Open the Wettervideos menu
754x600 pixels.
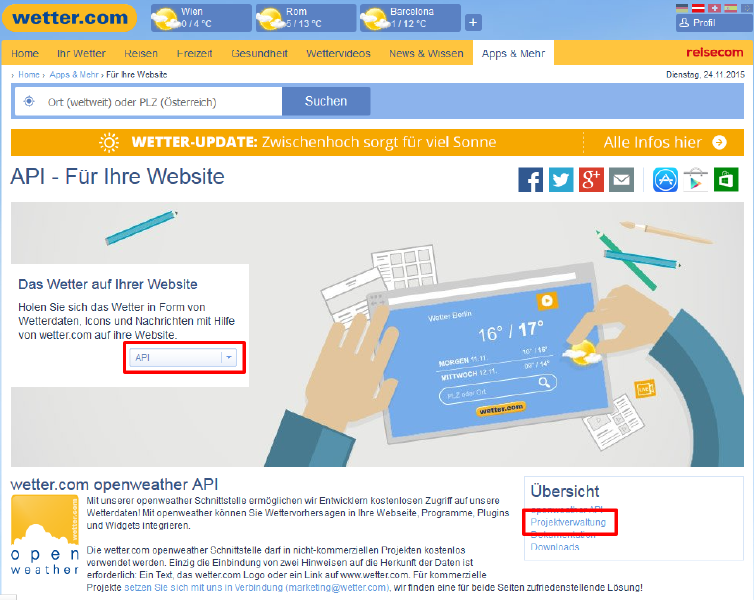pyautogui.click(x=338, y=53)
